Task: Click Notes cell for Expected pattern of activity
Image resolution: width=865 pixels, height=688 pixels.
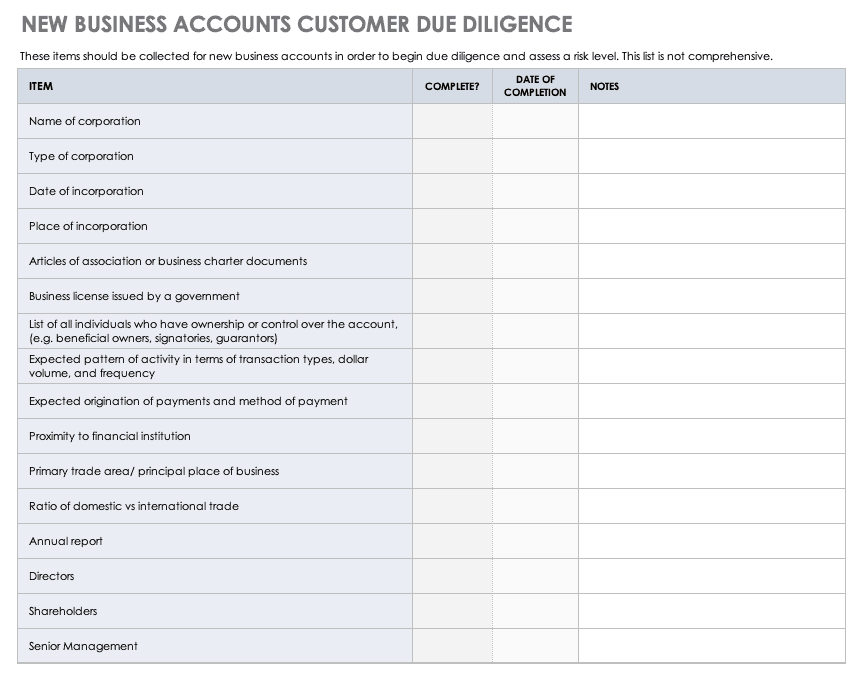Action: pos(712,366)
